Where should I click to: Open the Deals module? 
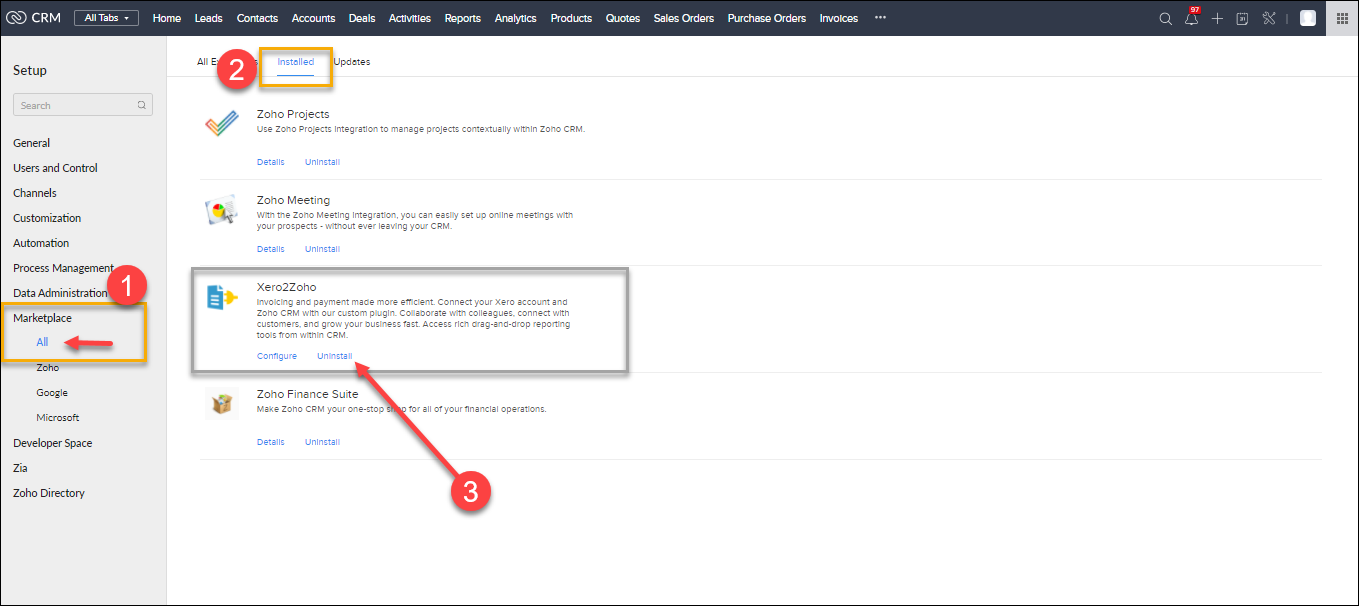point(362,18)
